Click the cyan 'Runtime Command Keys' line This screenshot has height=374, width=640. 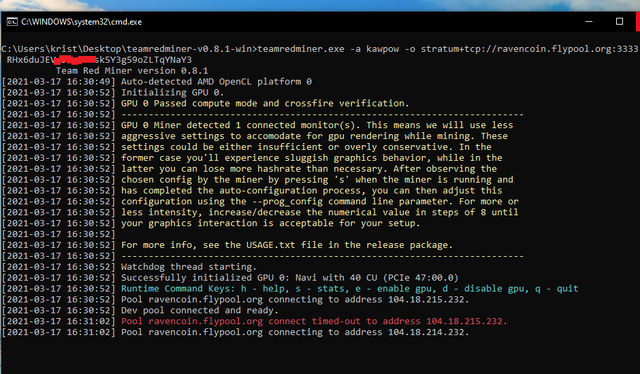click(x=349, y=289)
